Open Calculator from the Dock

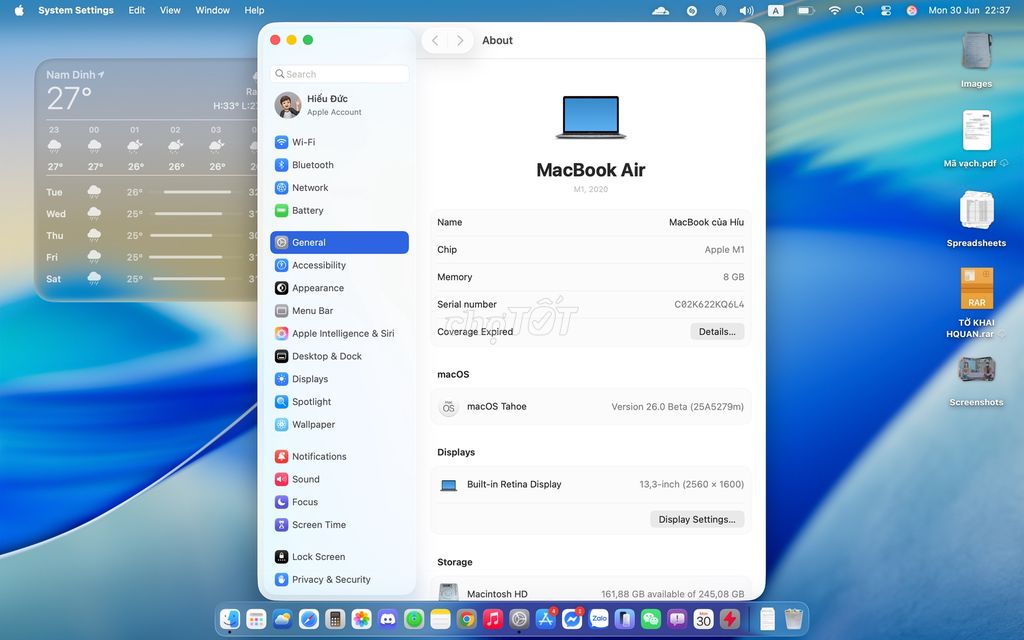point(335,618)
